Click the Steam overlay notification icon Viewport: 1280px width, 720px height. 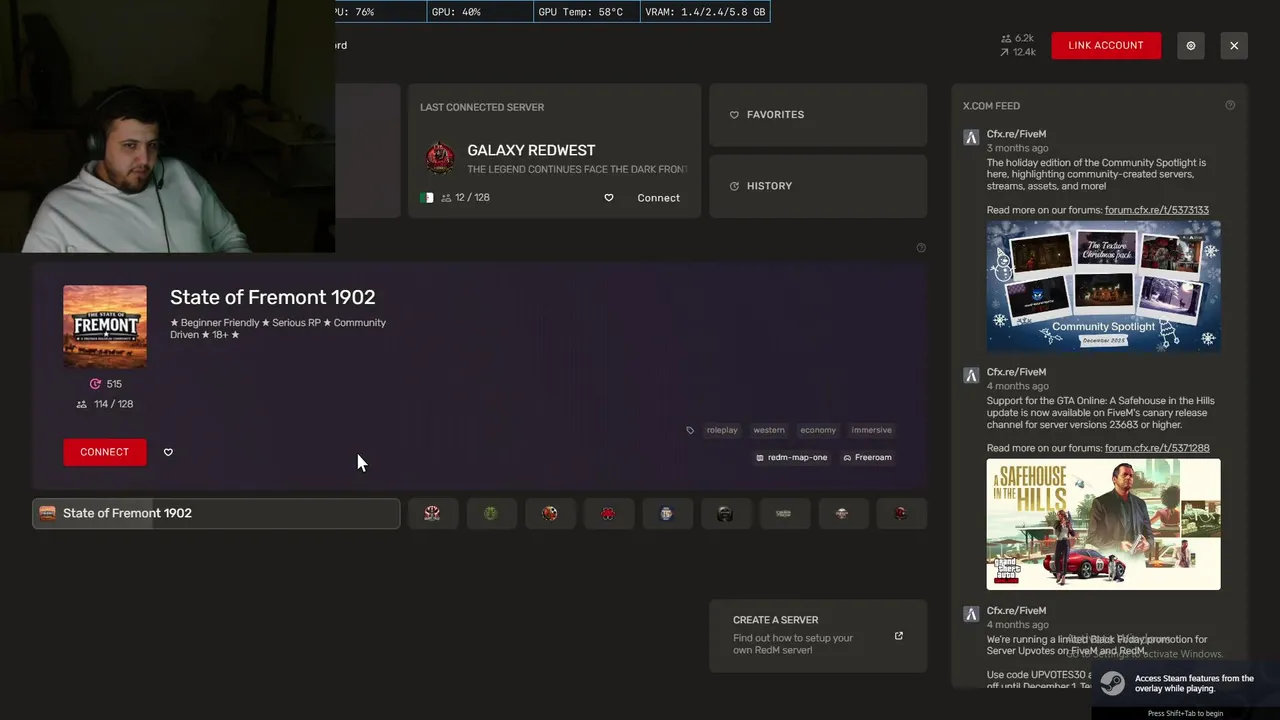[x=1112, y=683]
